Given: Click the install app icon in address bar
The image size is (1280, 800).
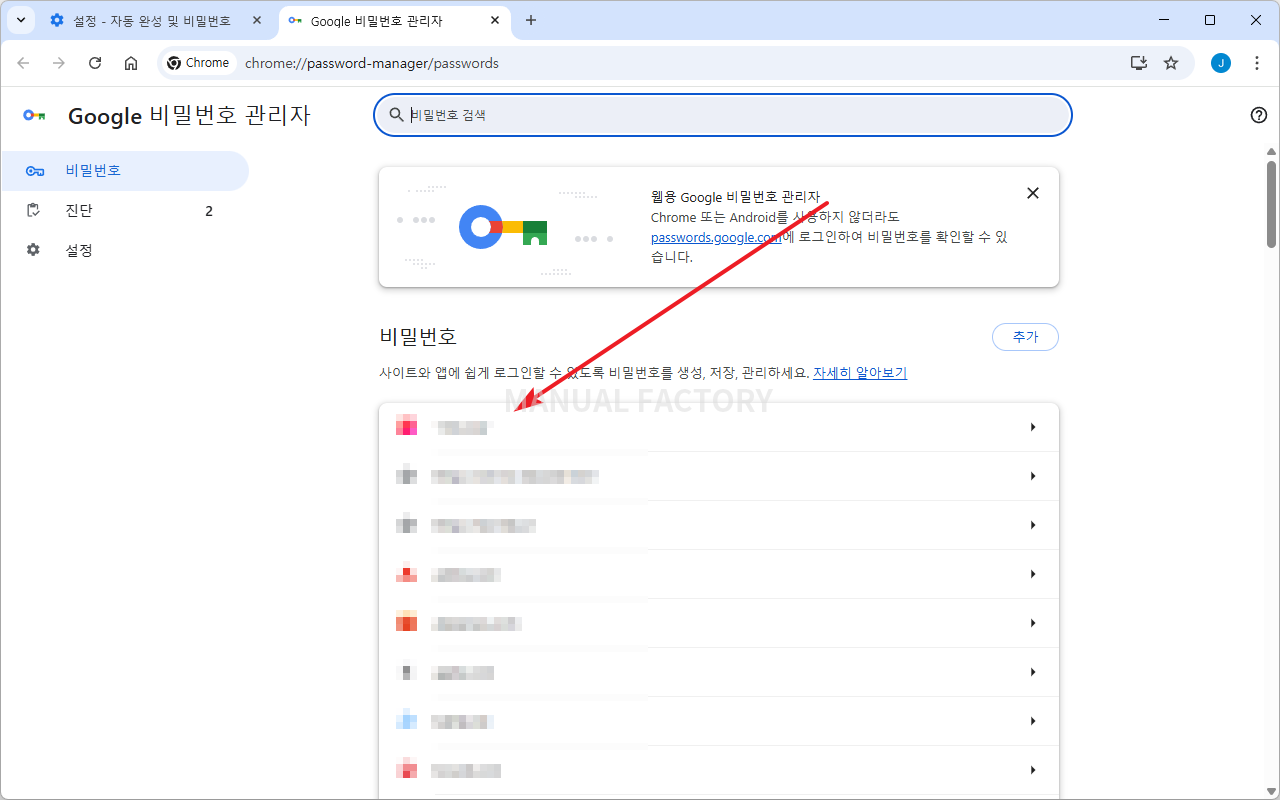Looking at the screenshot, I should pos(1139,63).
